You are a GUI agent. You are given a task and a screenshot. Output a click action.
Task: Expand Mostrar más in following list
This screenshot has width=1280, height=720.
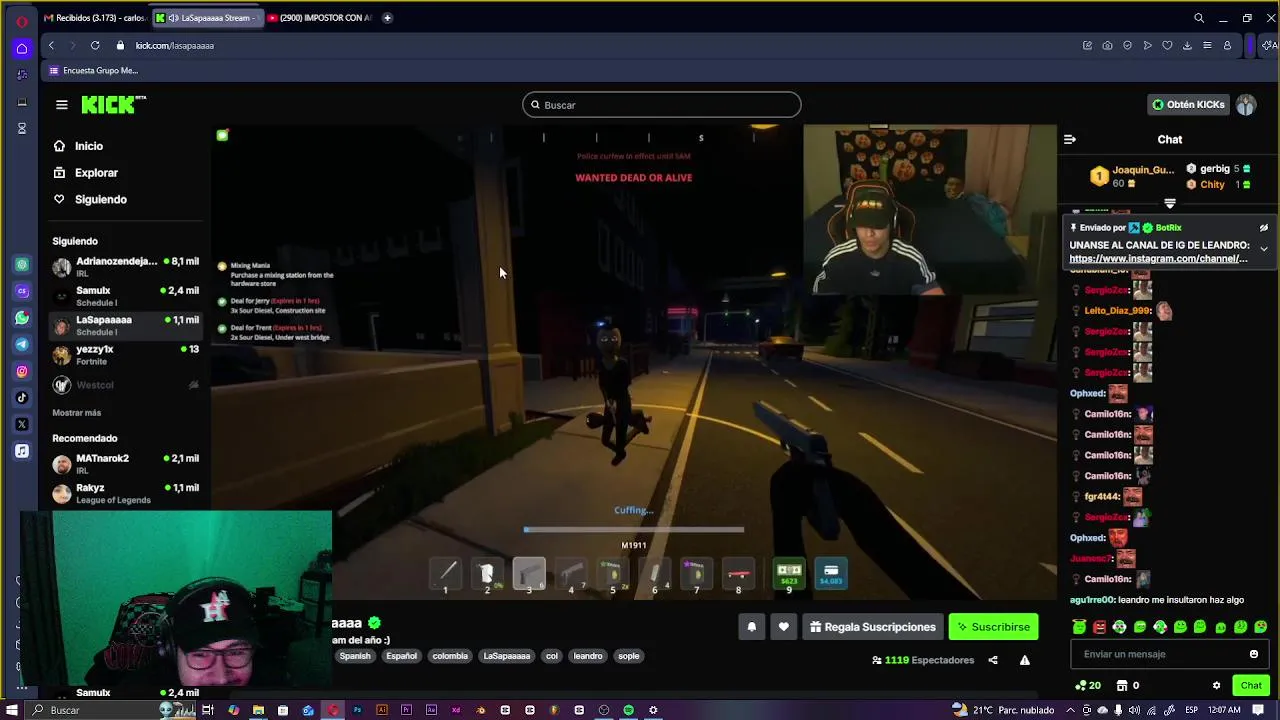[x=76, y=413]
